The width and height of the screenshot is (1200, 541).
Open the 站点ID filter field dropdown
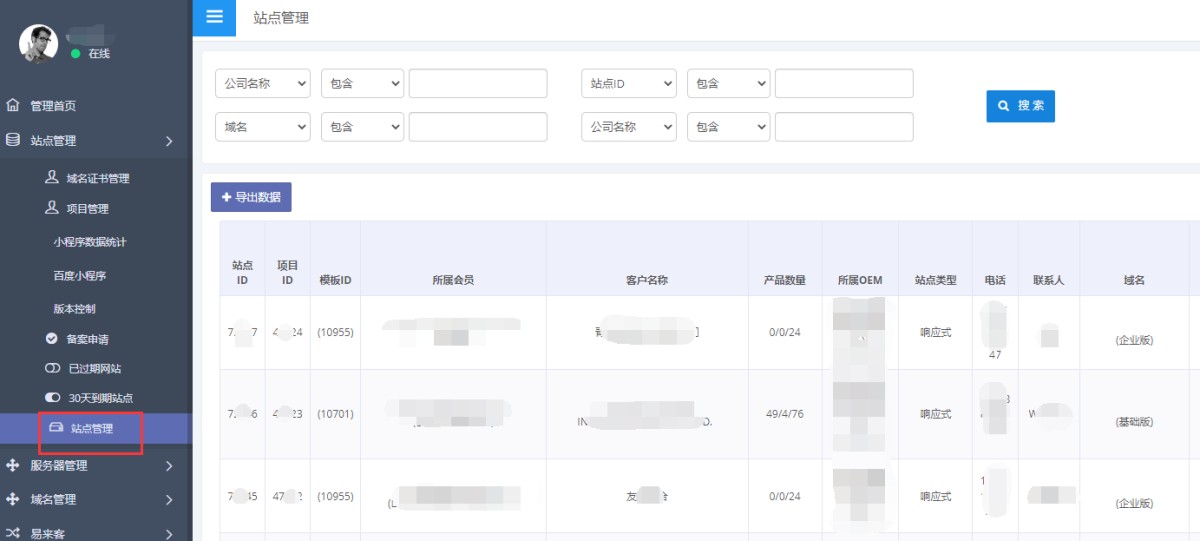tap(628, 84)
